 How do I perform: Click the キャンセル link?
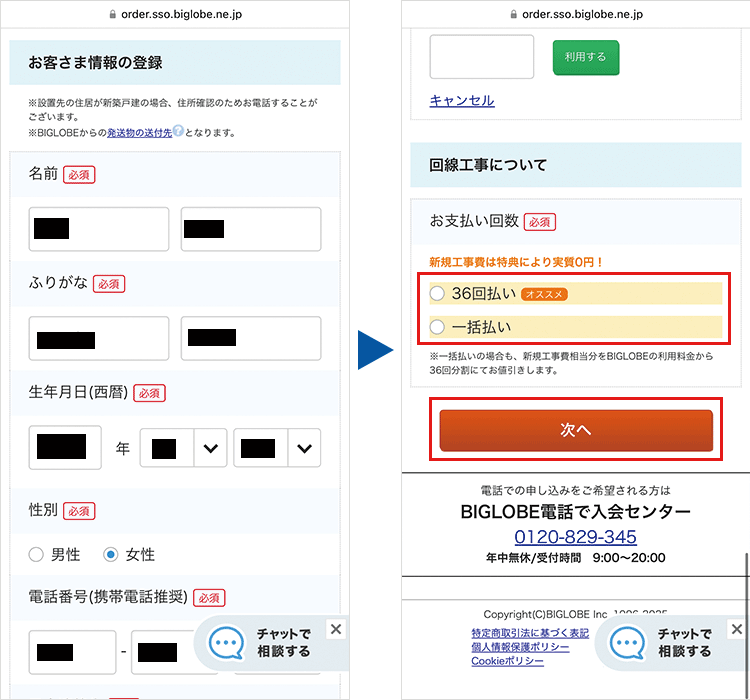pyautogui.click(x=462, y=100)
